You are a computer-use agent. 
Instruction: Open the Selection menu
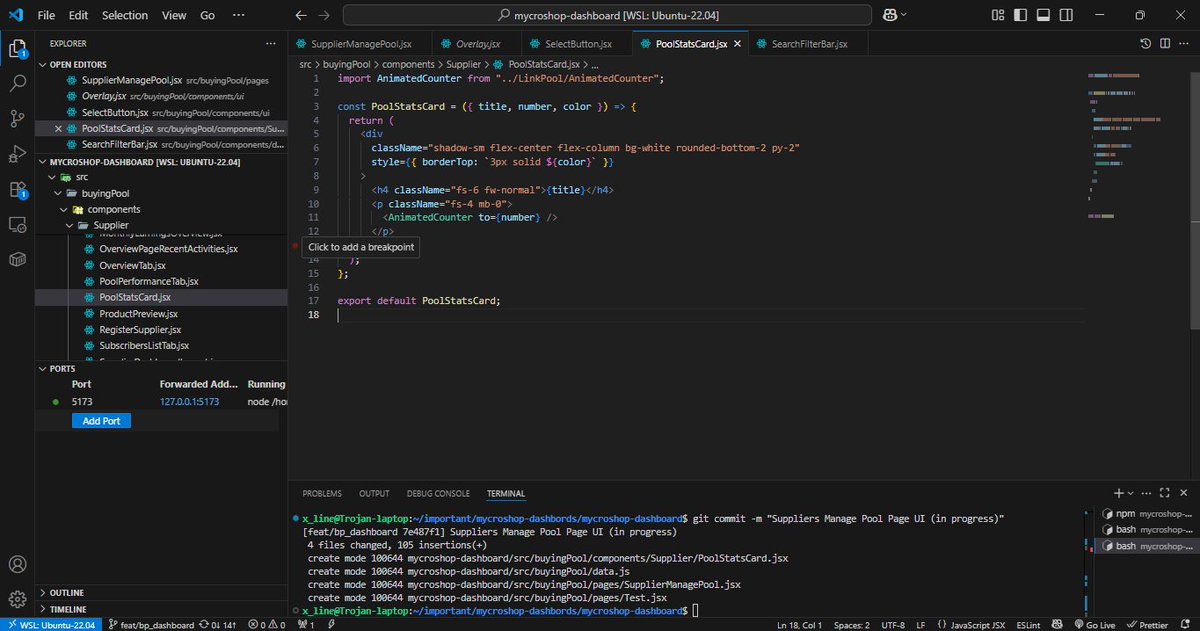pos(125,16)
